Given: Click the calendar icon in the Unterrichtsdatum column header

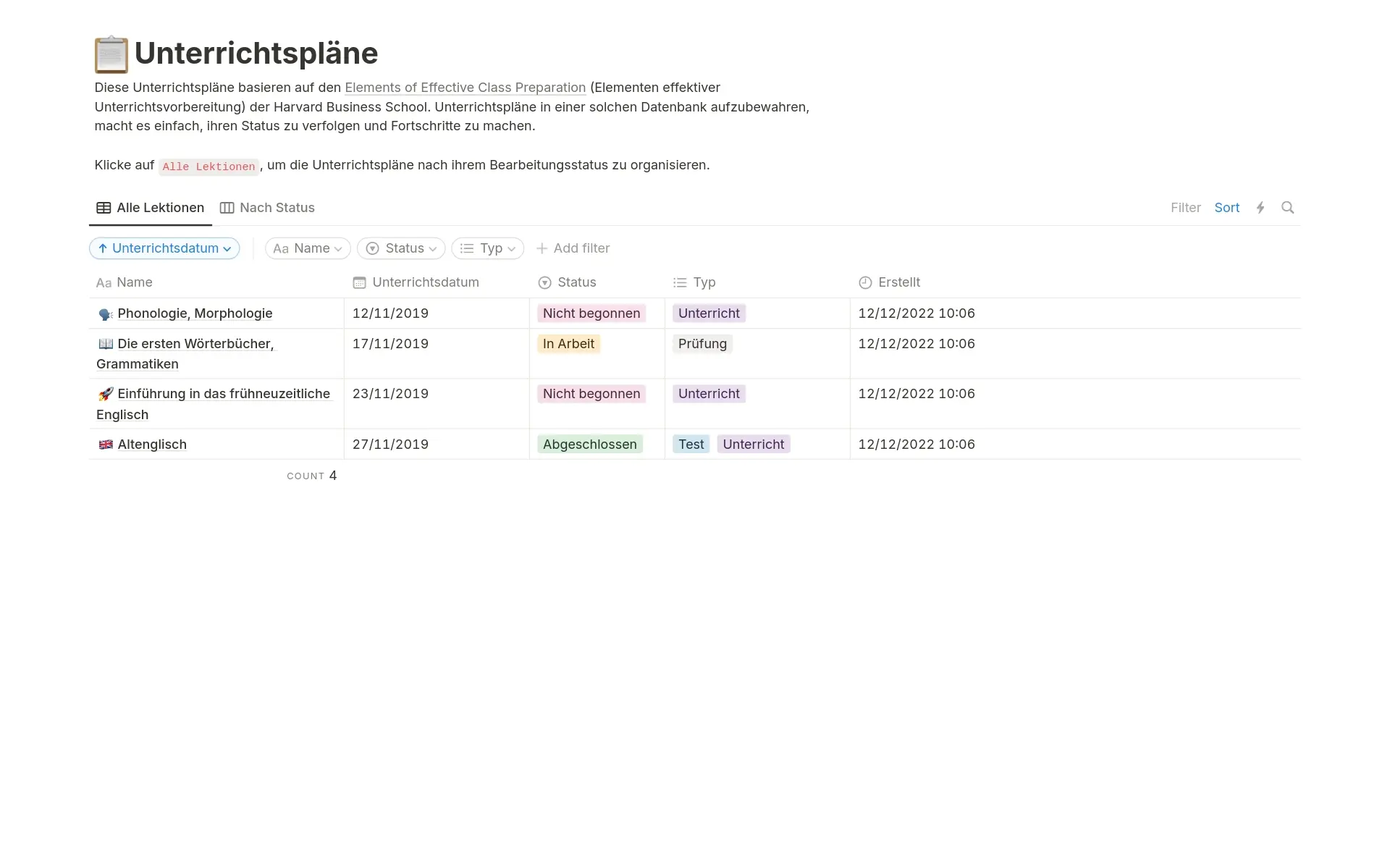Looking at the screenshot, I should coord(359,282).
